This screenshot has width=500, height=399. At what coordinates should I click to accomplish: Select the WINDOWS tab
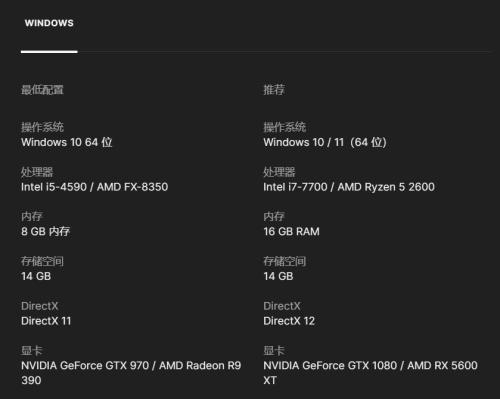tap(49, 23)
